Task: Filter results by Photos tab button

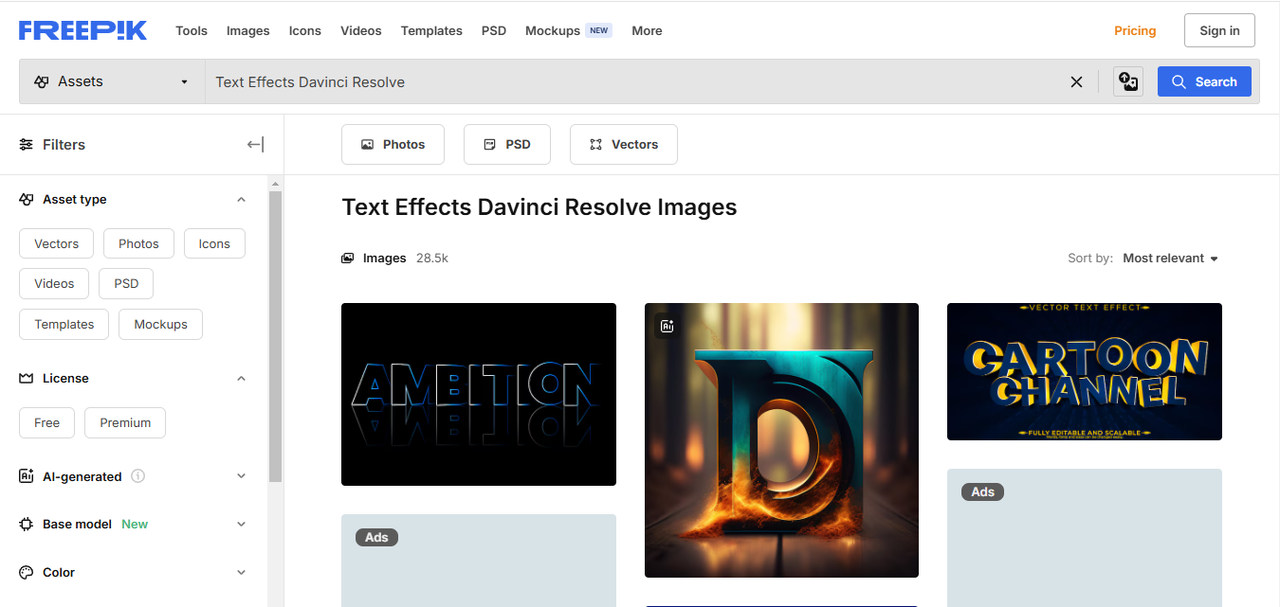Action: 393,144
